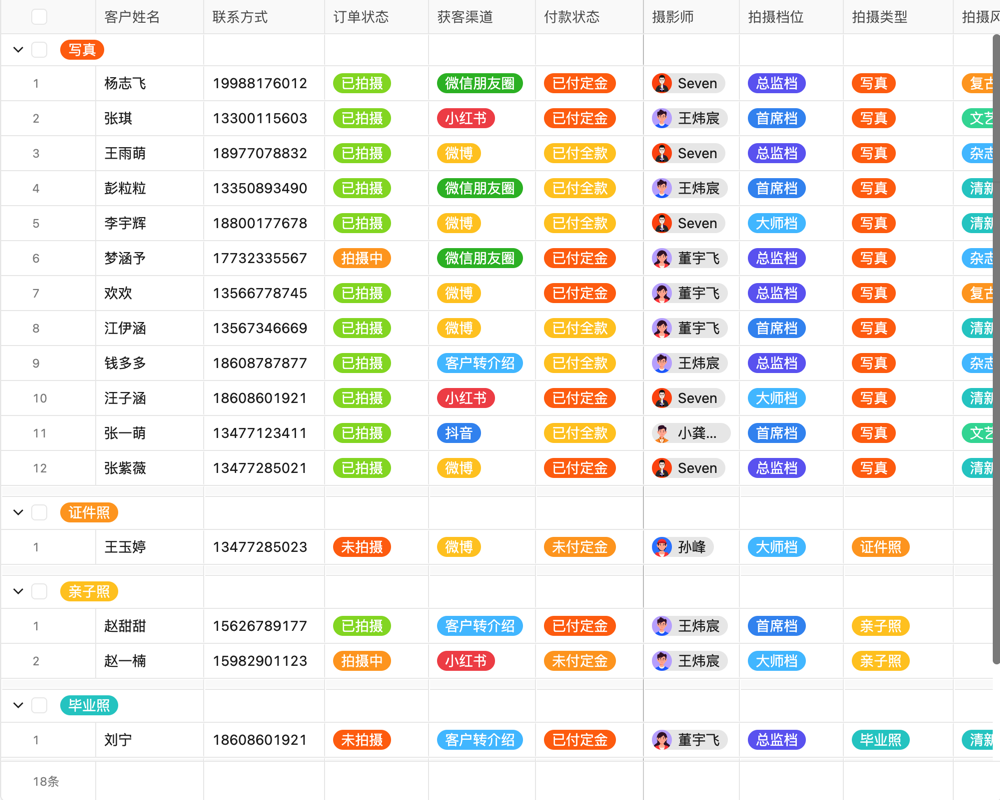Check the 写真 group checkbox

coord(38,49)
